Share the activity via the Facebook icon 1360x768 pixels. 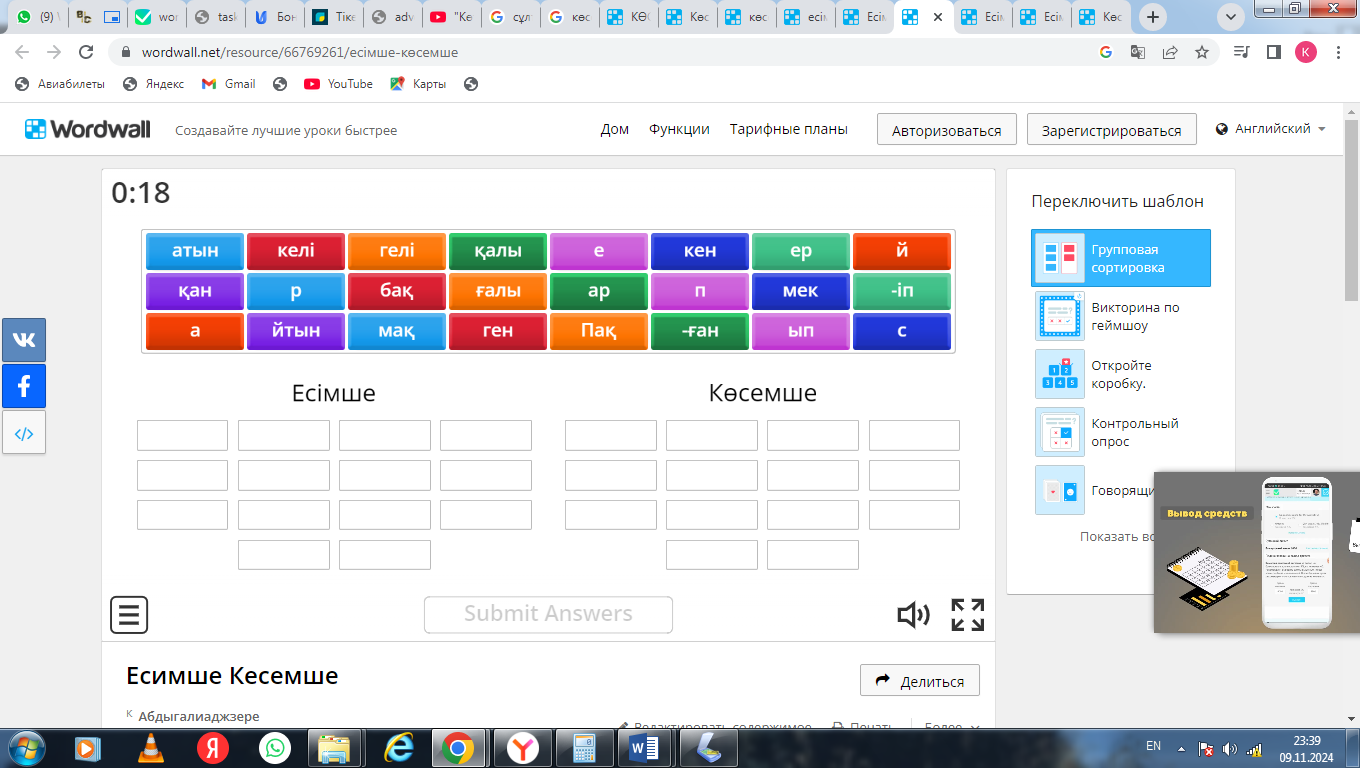point(24,386)
